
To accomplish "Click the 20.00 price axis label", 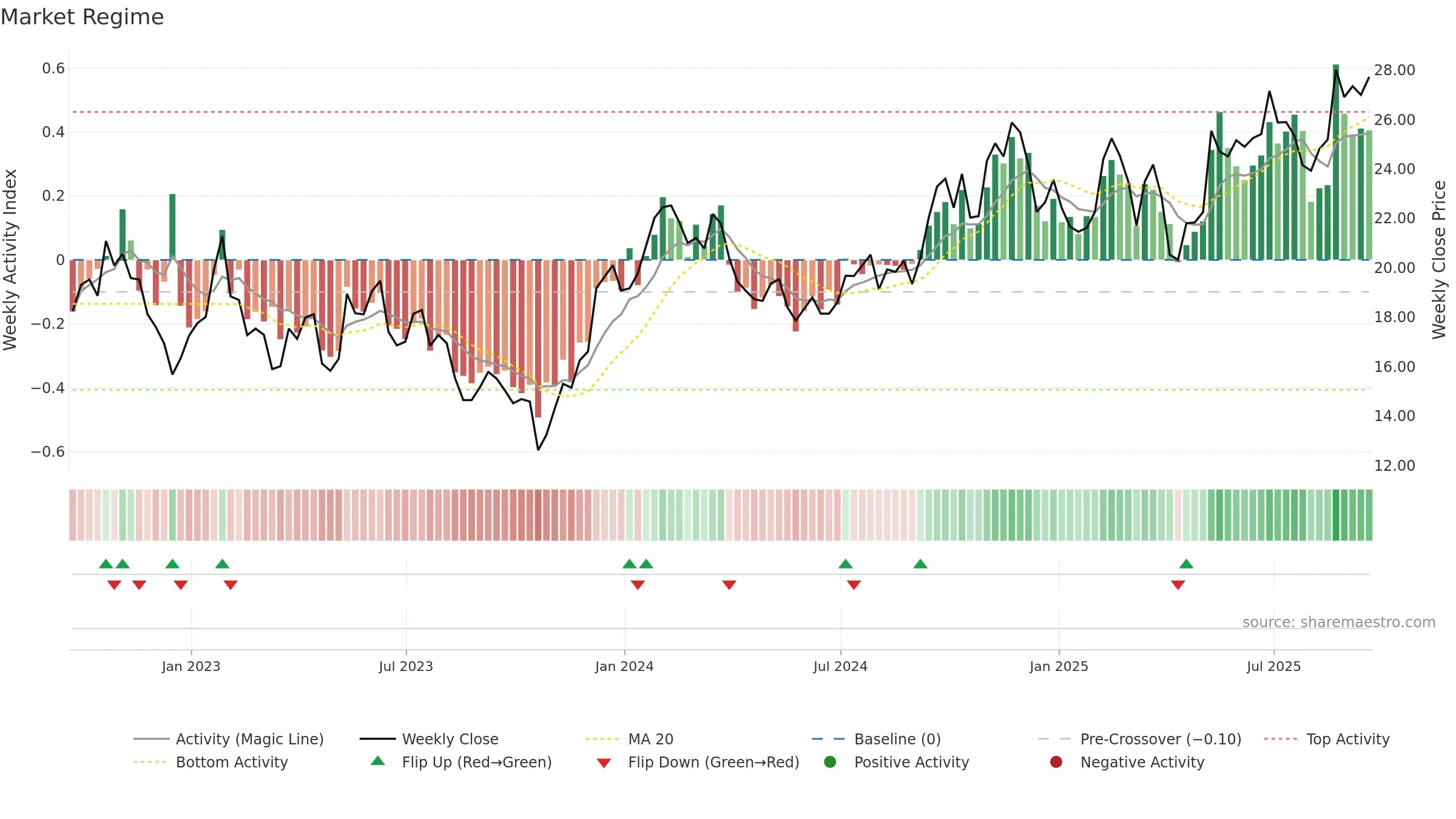I will pyautogui.click(x=1395, y=268).
